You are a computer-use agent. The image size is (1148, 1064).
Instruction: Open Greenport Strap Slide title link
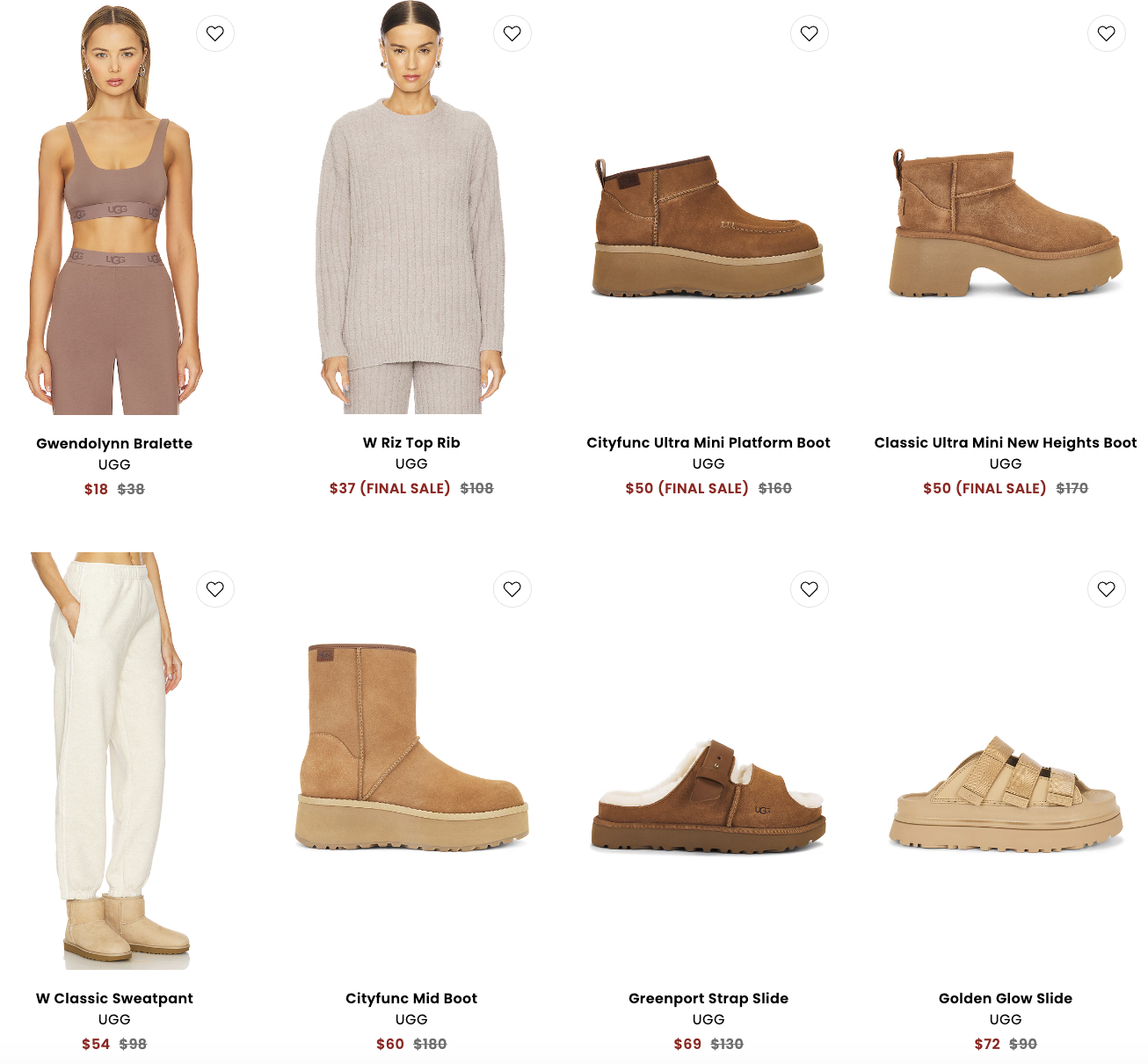click(x=708, y=998)
